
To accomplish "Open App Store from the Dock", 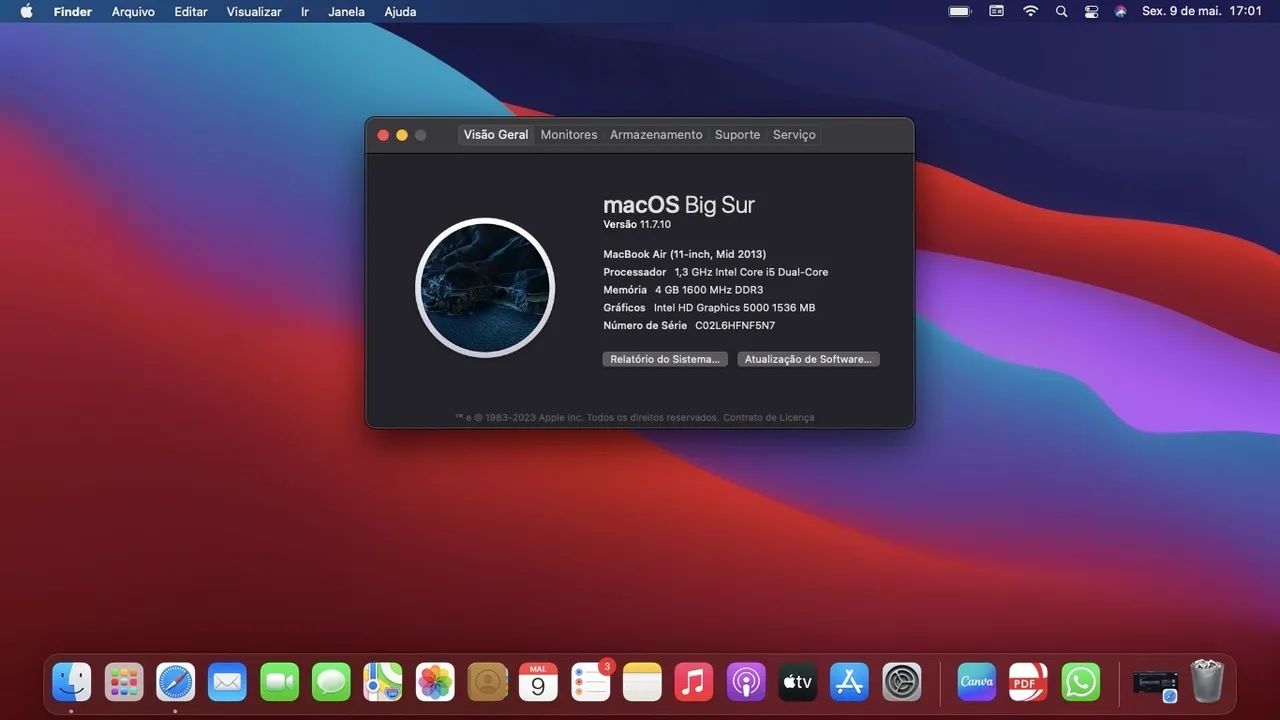I will pos(850,682).
